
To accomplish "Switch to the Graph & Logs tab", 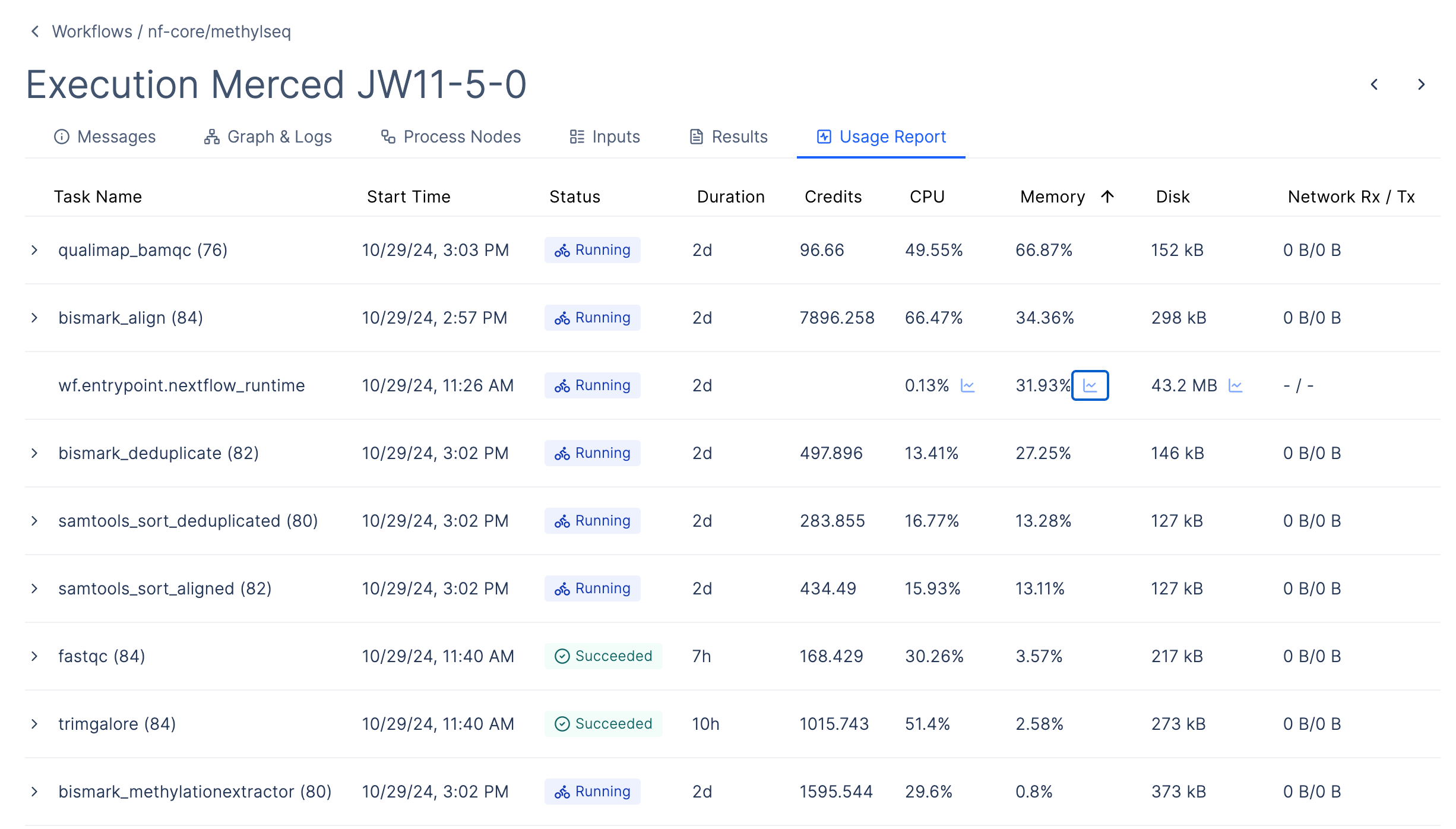I will coord(268,137).
